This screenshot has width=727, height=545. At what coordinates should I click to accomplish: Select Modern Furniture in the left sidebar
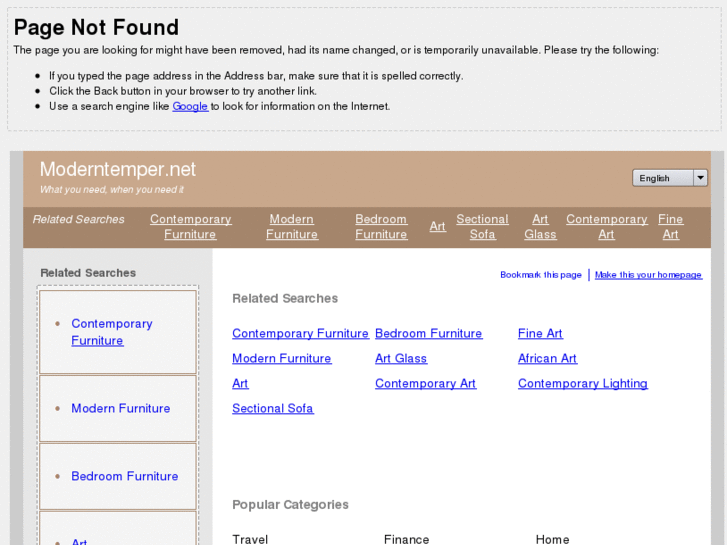tap(120, 408)
